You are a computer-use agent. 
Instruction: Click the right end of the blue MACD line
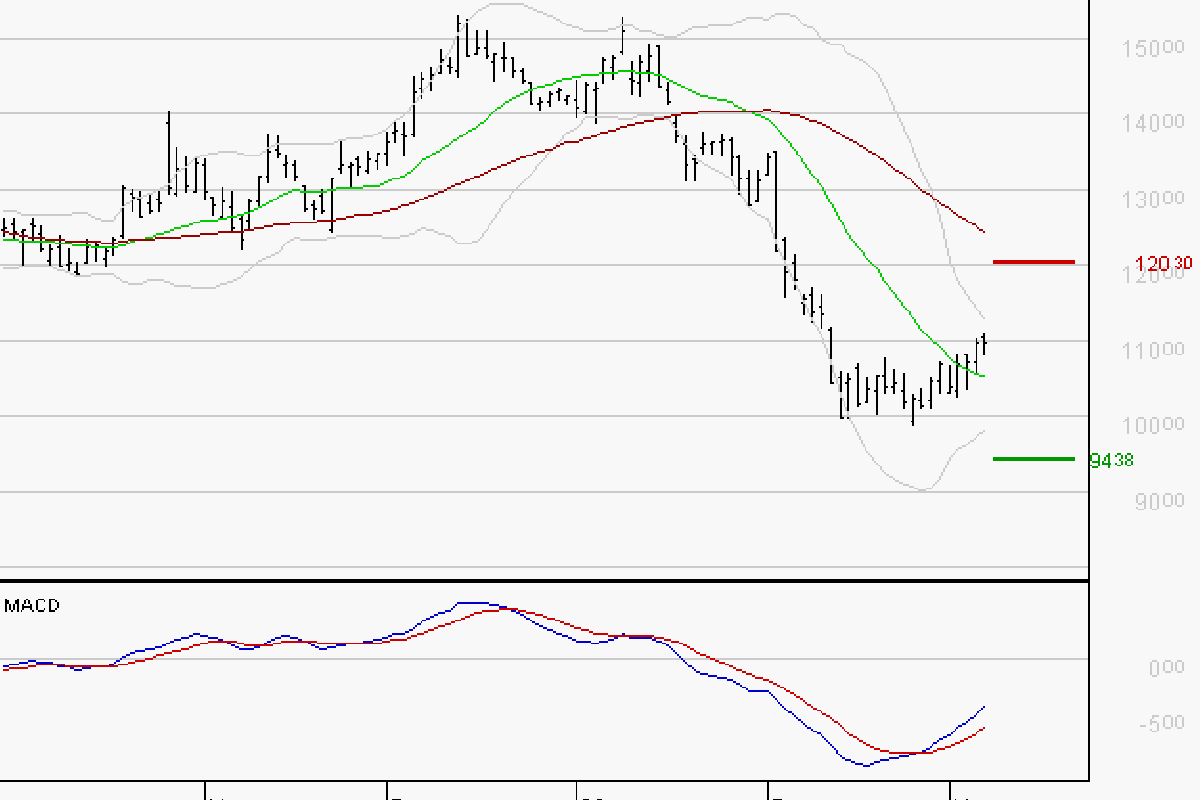click(x=984, y=707)
